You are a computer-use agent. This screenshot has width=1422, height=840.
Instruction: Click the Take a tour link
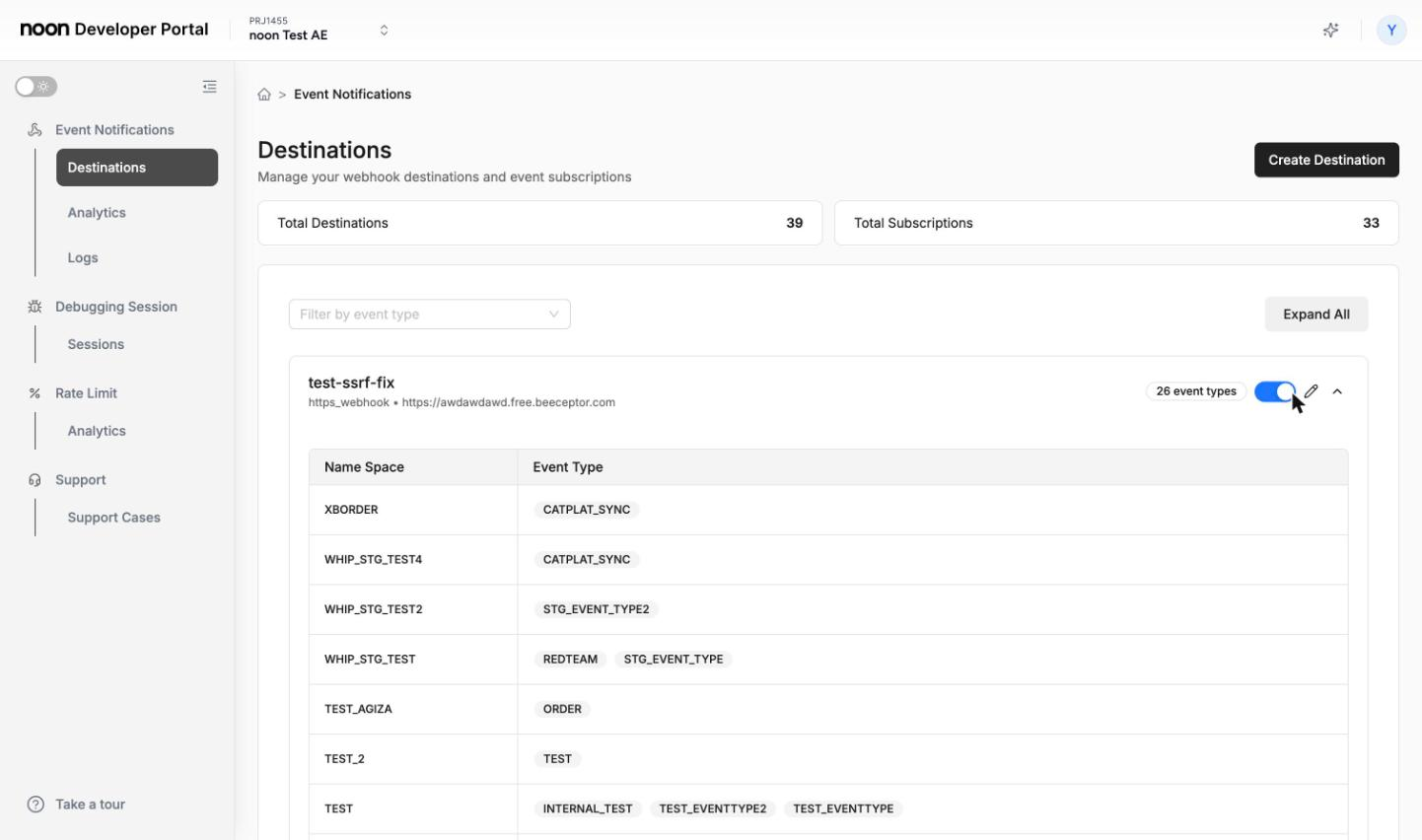(90, 805)
